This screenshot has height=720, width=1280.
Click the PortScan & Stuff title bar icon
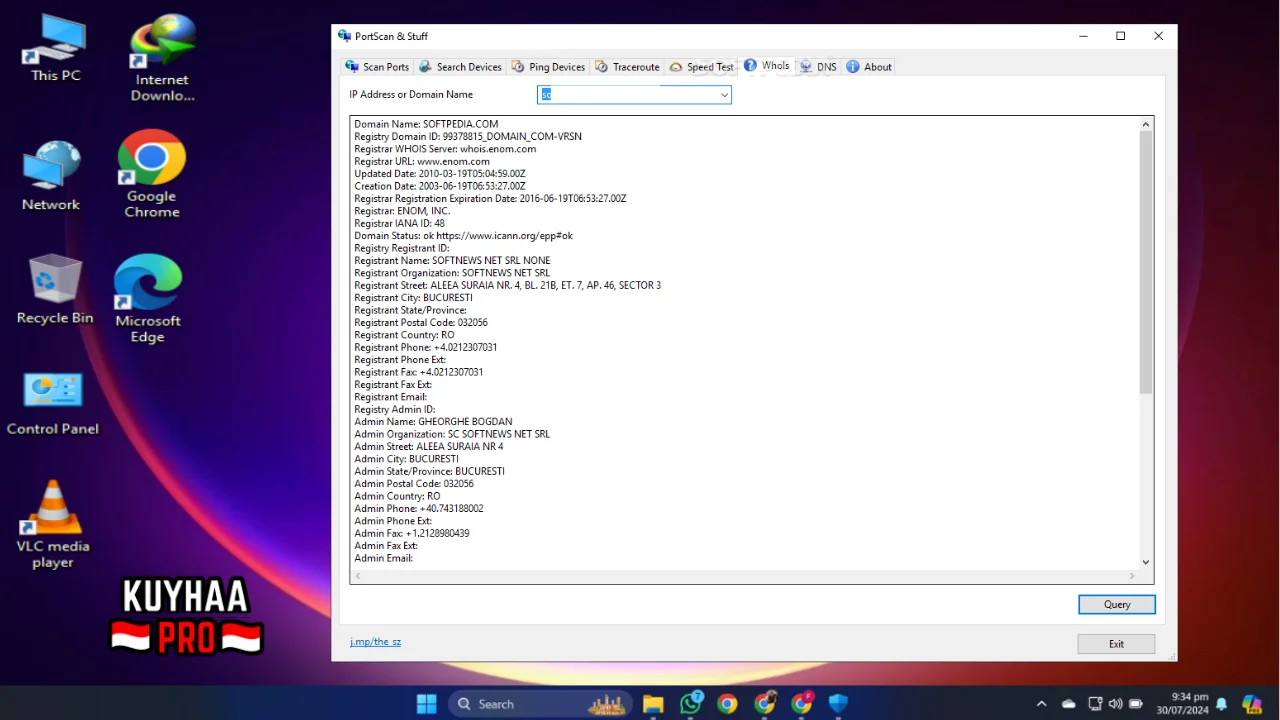coord(345,36)
